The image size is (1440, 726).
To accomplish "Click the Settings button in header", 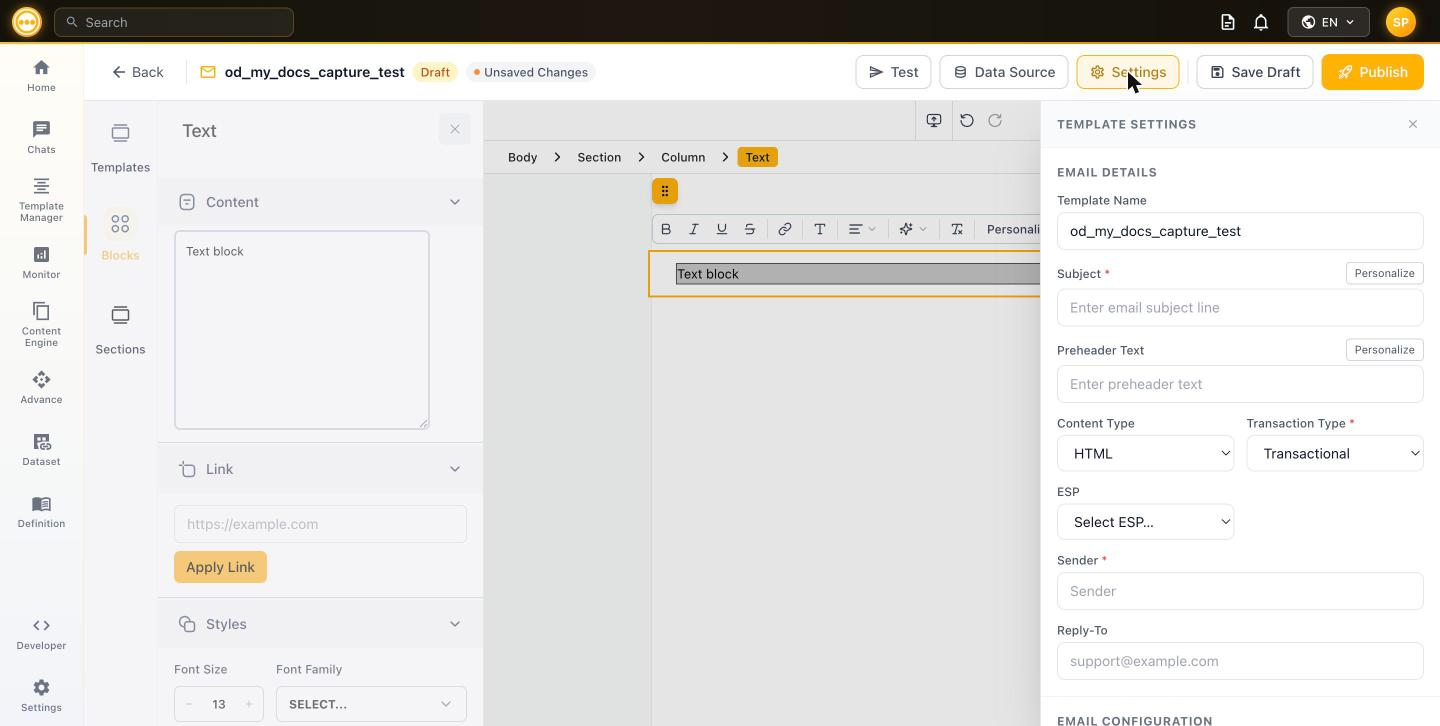I will 1128,72.
